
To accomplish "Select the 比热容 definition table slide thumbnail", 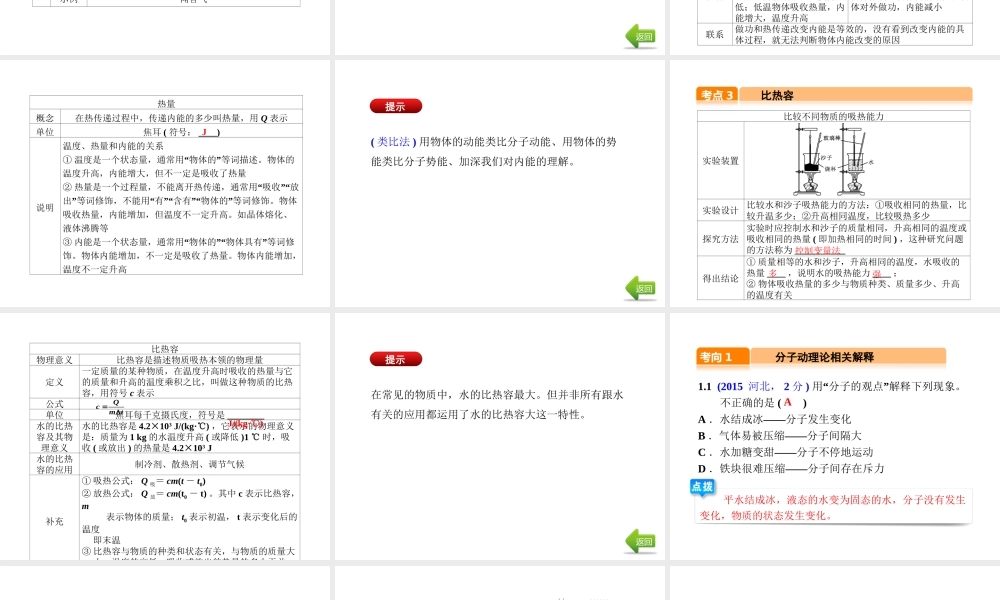I will (x=165, y=436).
